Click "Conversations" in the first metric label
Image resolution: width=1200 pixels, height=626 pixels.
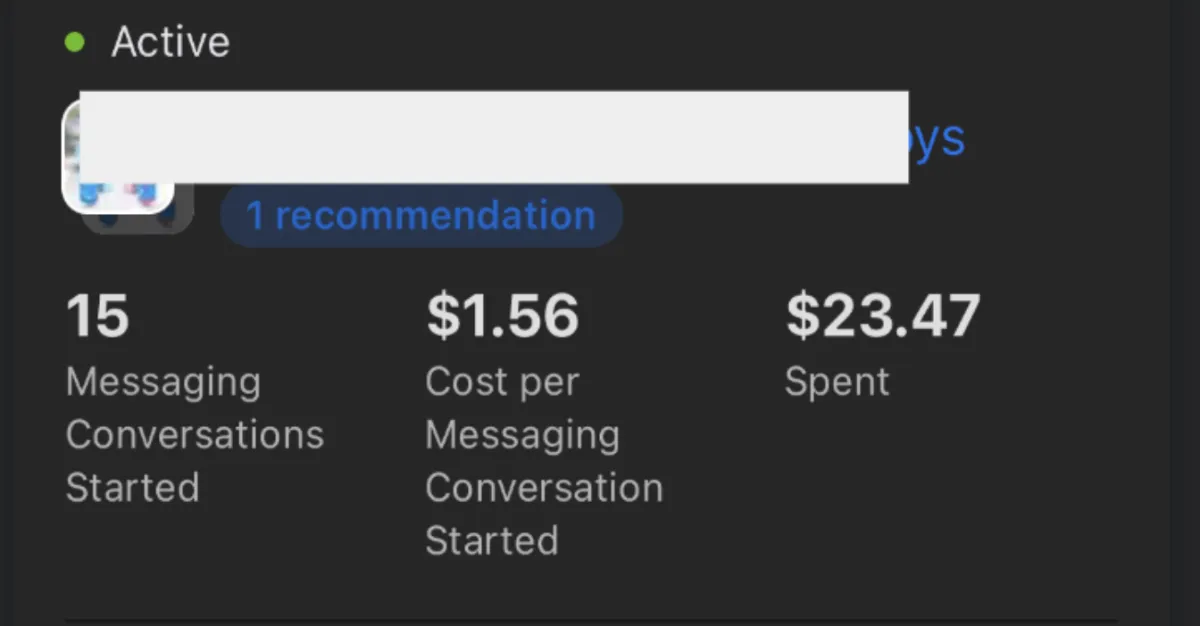tap(195, 435)
